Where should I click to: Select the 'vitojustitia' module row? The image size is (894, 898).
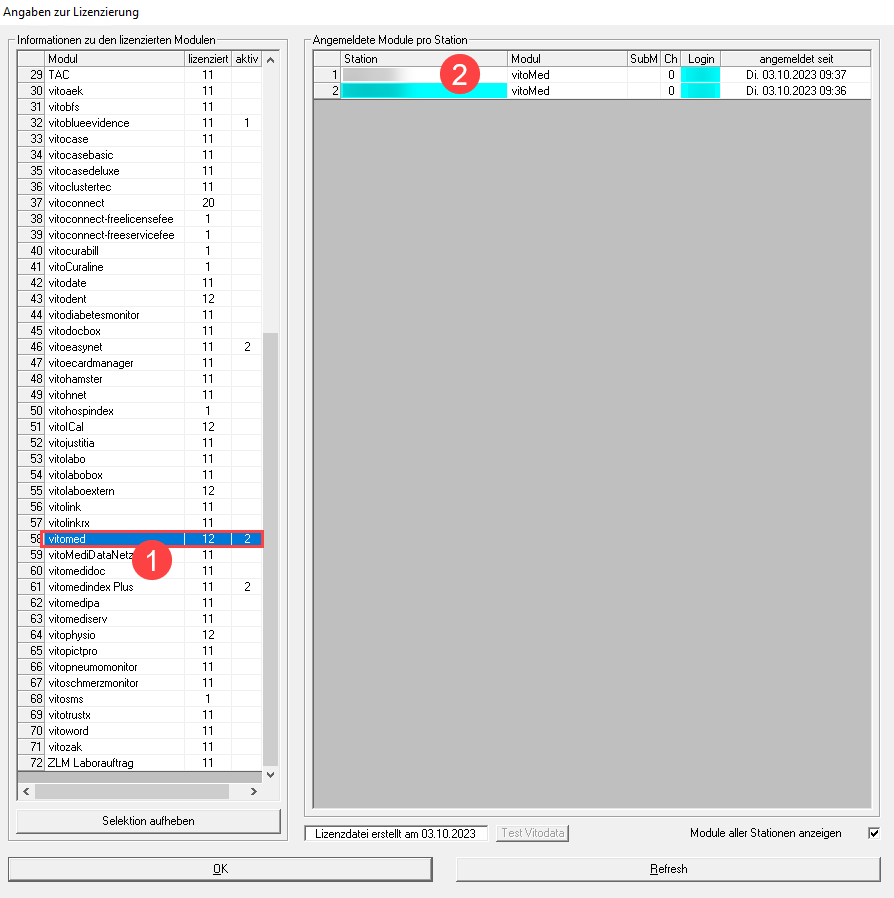tap(140, 443)
